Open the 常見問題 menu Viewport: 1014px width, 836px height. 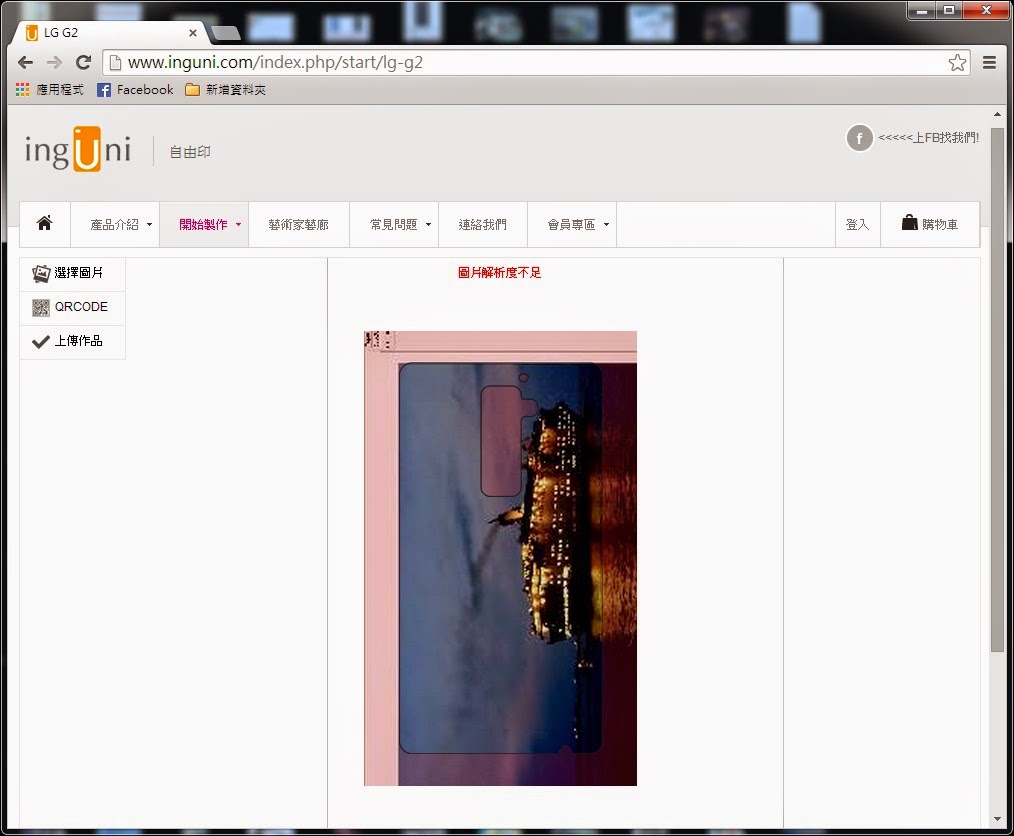393,224
